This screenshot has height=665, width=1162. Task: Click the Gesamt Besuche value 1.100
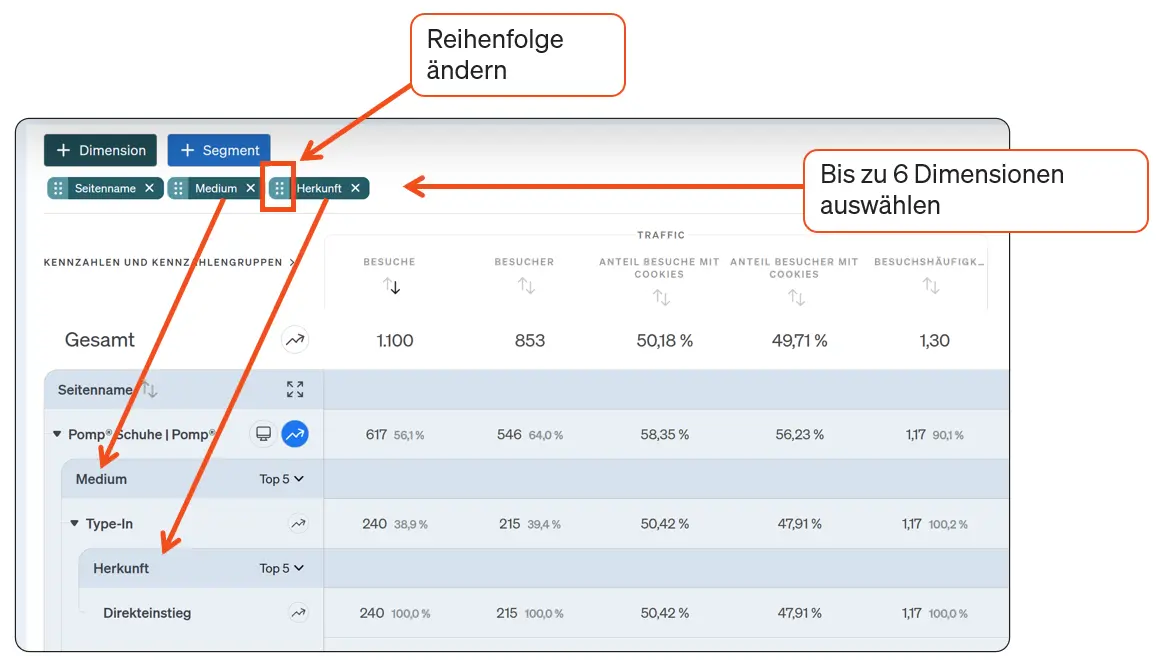[x=395, y=341]
